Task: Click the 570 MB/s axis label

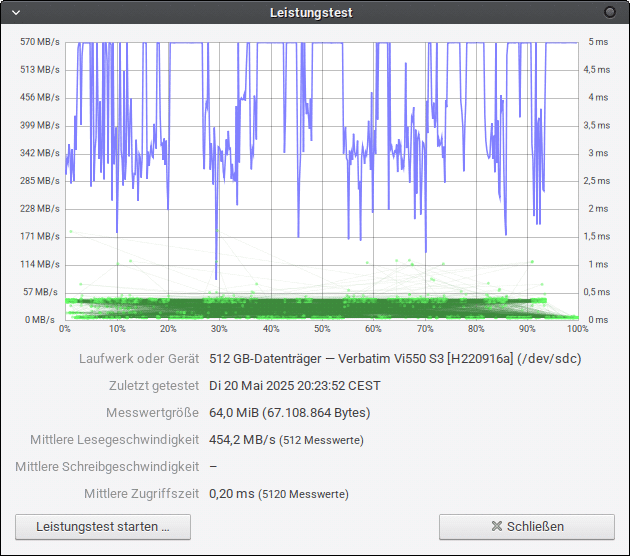Action: pyautogui.click(x=40, y=42)
